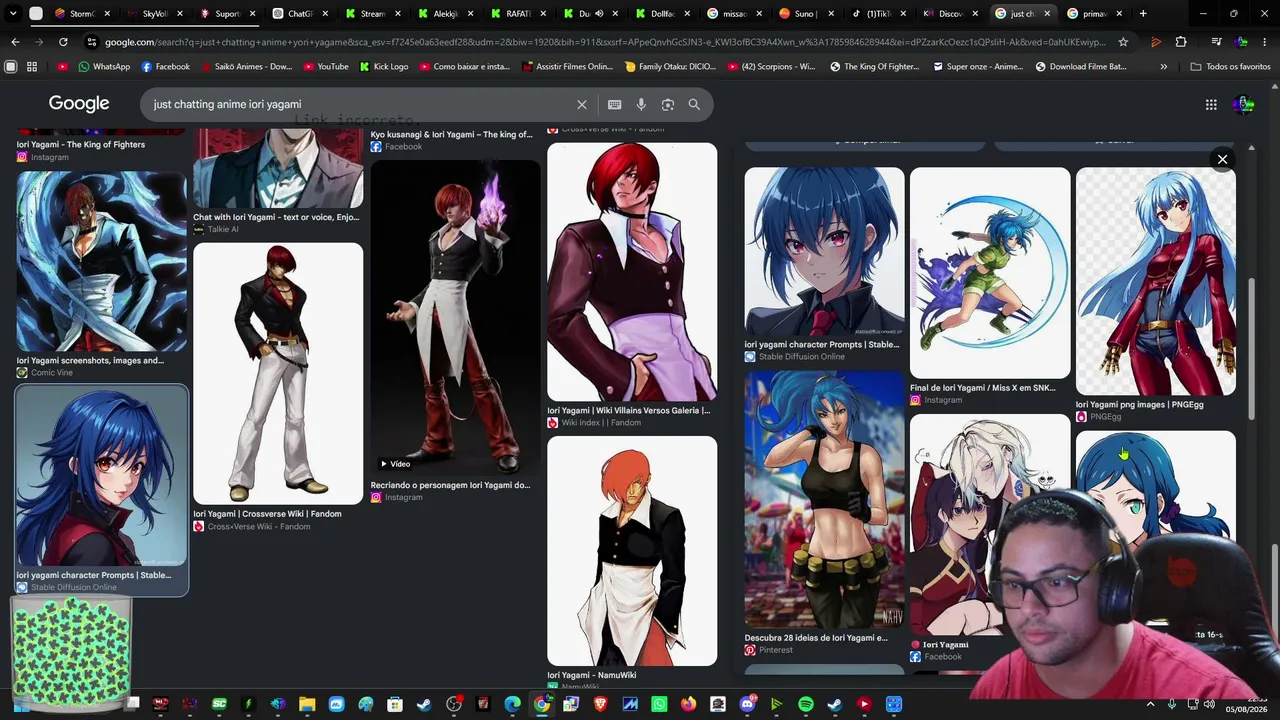Open Brave browser from the taskbar
Viewport: 1280px width, 720px height.
[601, 705]
